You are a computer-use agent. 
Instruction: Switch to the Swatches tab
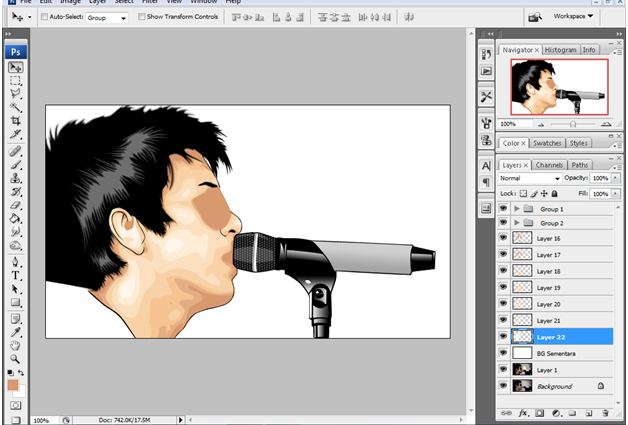[547, 143]
